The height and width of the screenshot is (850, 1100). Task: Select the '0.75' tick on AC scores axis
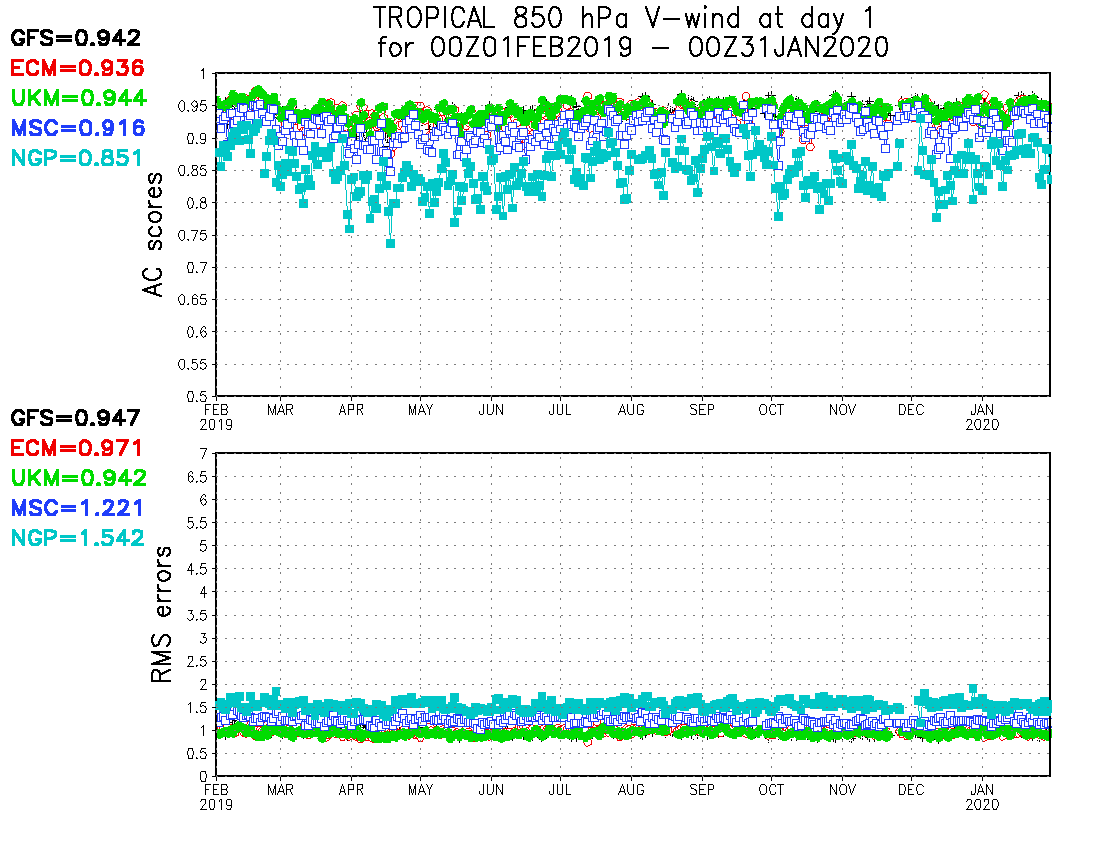coord(192,236)
